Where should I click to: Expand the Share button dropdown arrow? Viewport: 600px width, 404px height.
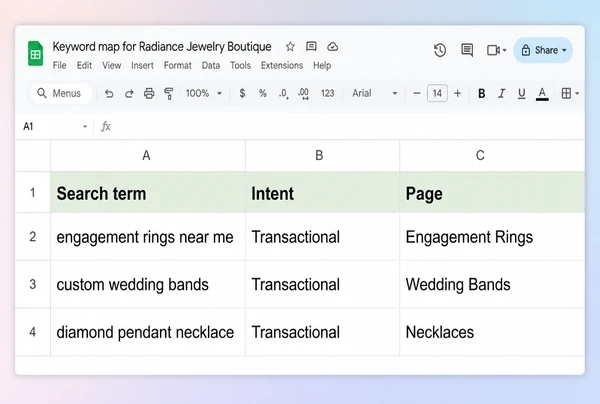(x=564, y=50)
